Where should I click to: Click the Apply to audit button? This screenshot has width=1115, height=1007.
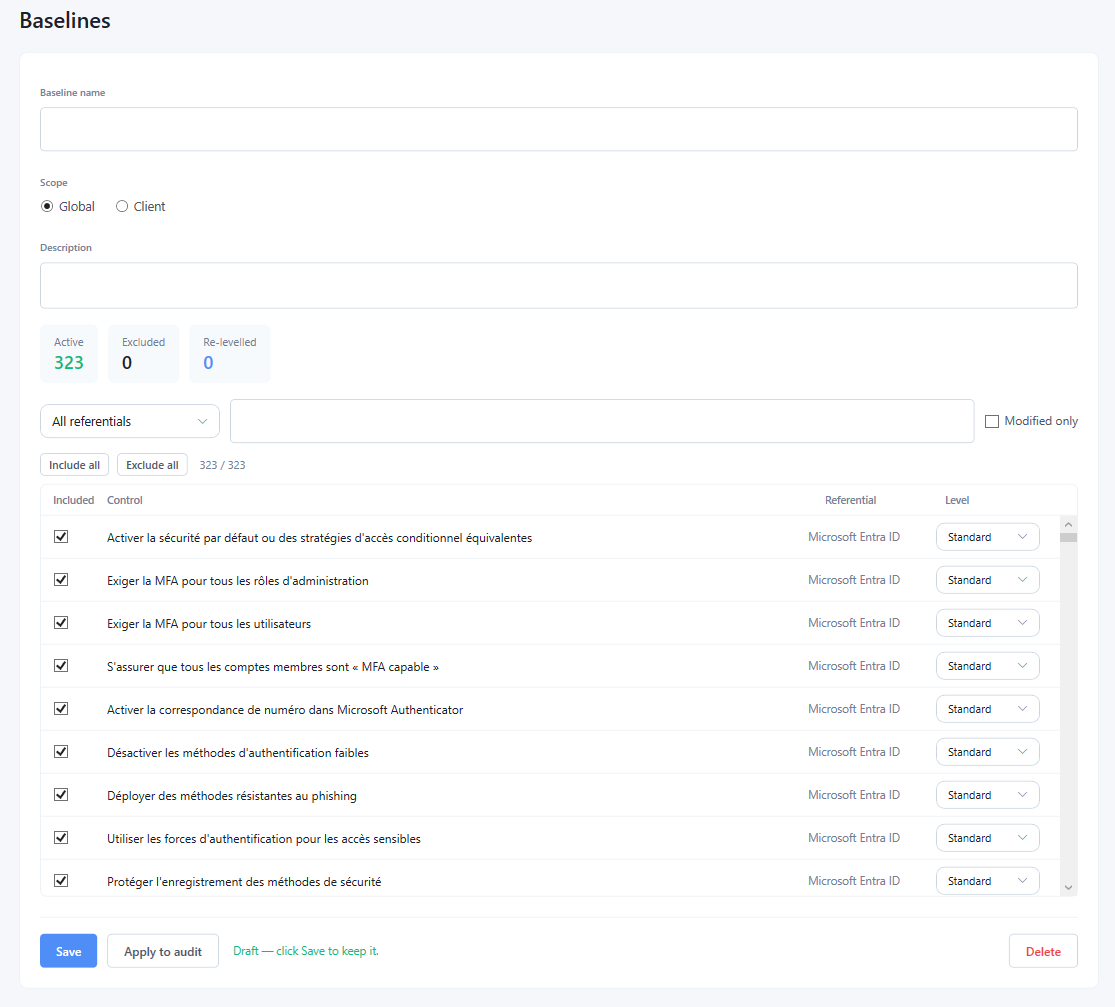(163, 951)
